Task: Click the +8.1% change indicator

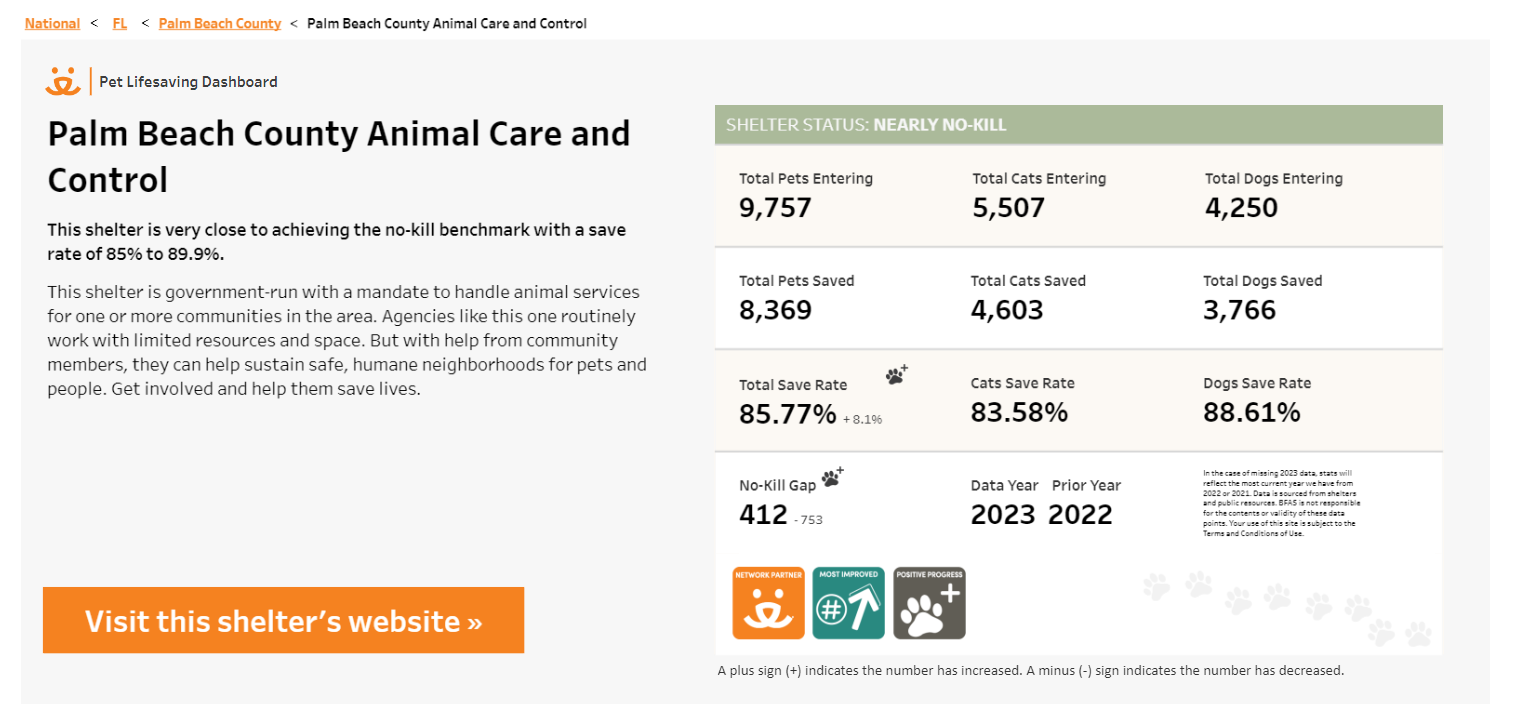Action: (861, 419)
